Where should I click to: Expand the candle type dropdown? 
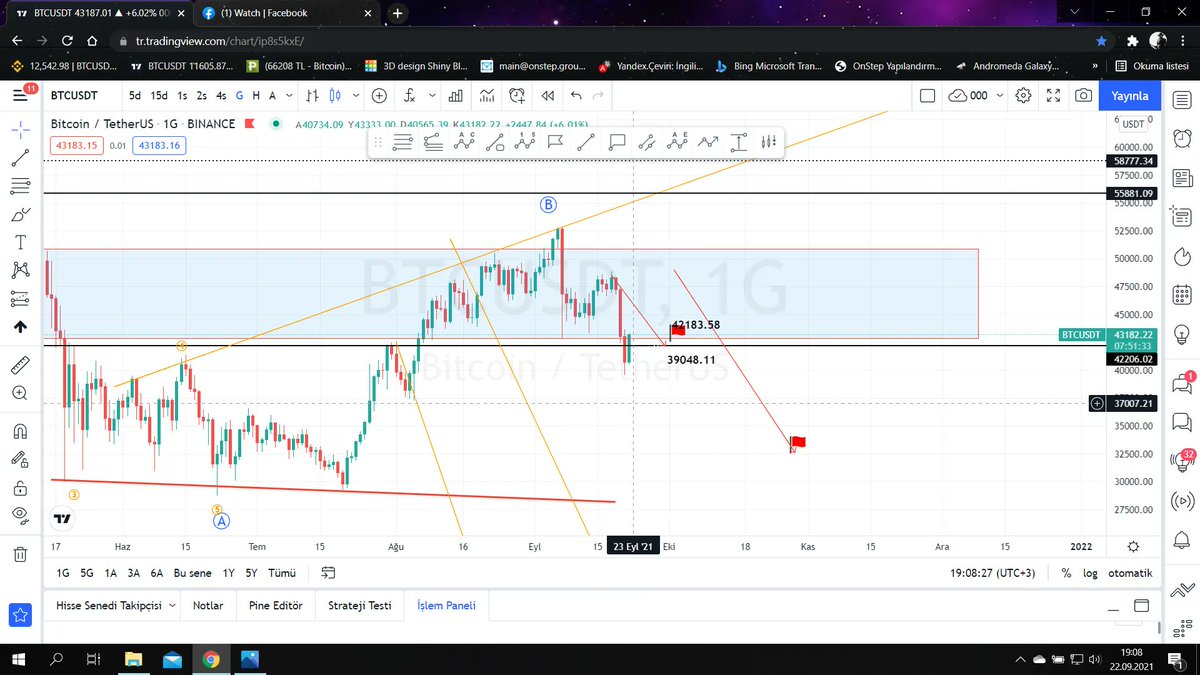coord(356,95)
